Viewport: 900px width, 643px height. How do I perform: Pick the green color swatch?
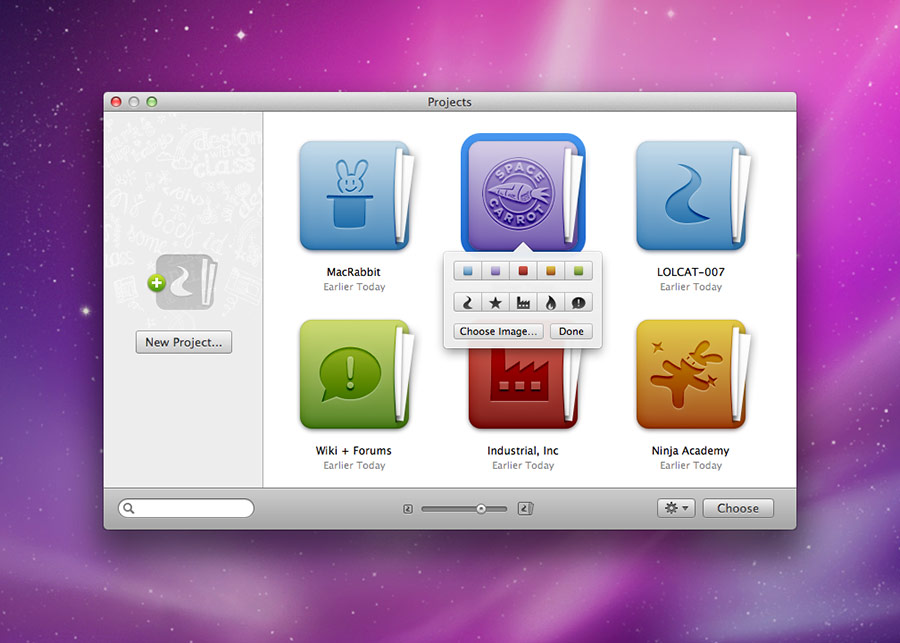[x=578, y=270]
